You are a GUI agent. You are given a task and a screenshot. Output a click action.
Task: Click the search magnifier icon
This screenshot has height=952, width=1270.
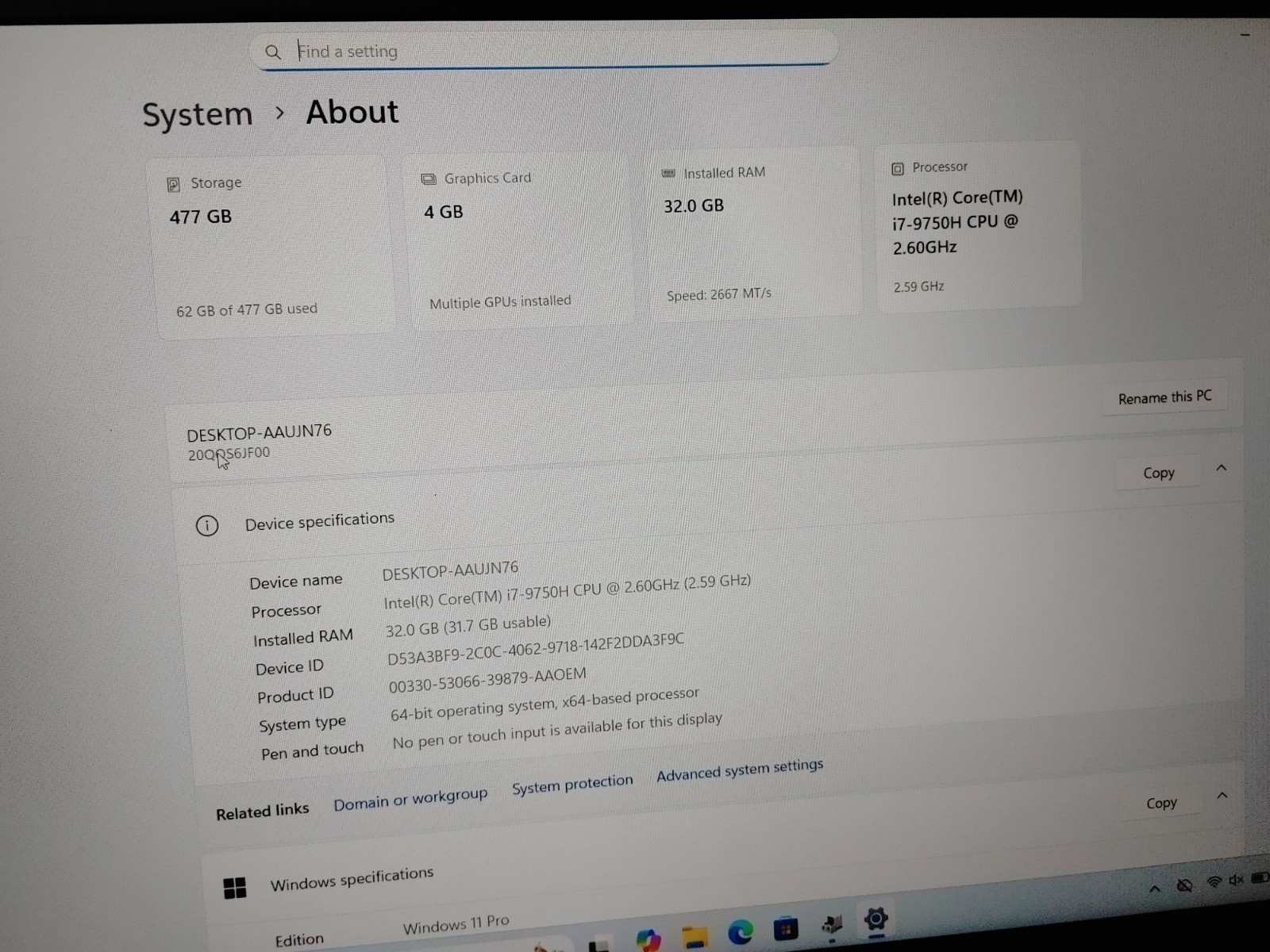pyautogui.click(x=273, y=52)
